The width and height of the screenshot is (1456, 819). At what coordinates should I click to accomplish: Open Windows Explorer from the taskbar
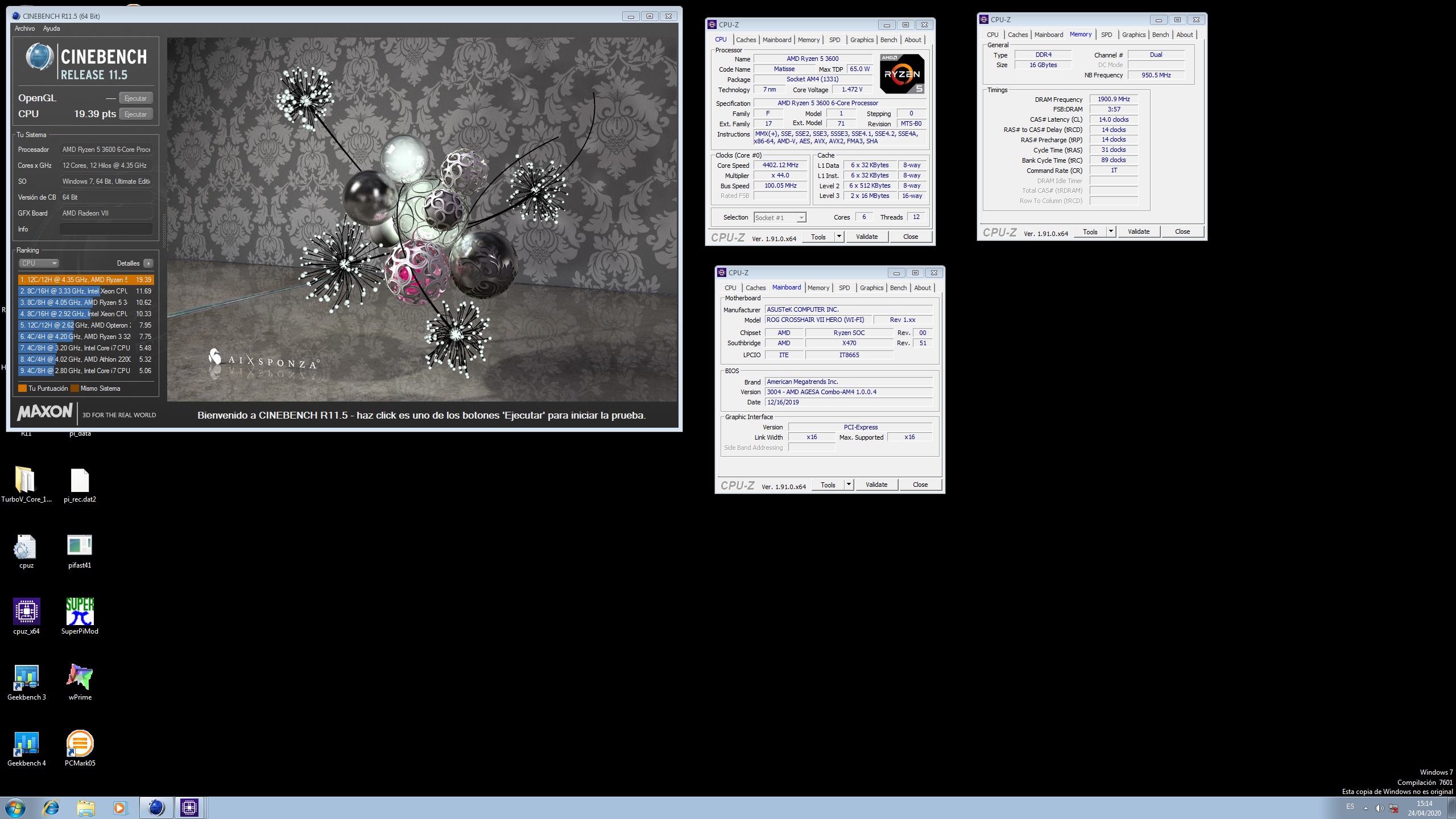[86, 808]
